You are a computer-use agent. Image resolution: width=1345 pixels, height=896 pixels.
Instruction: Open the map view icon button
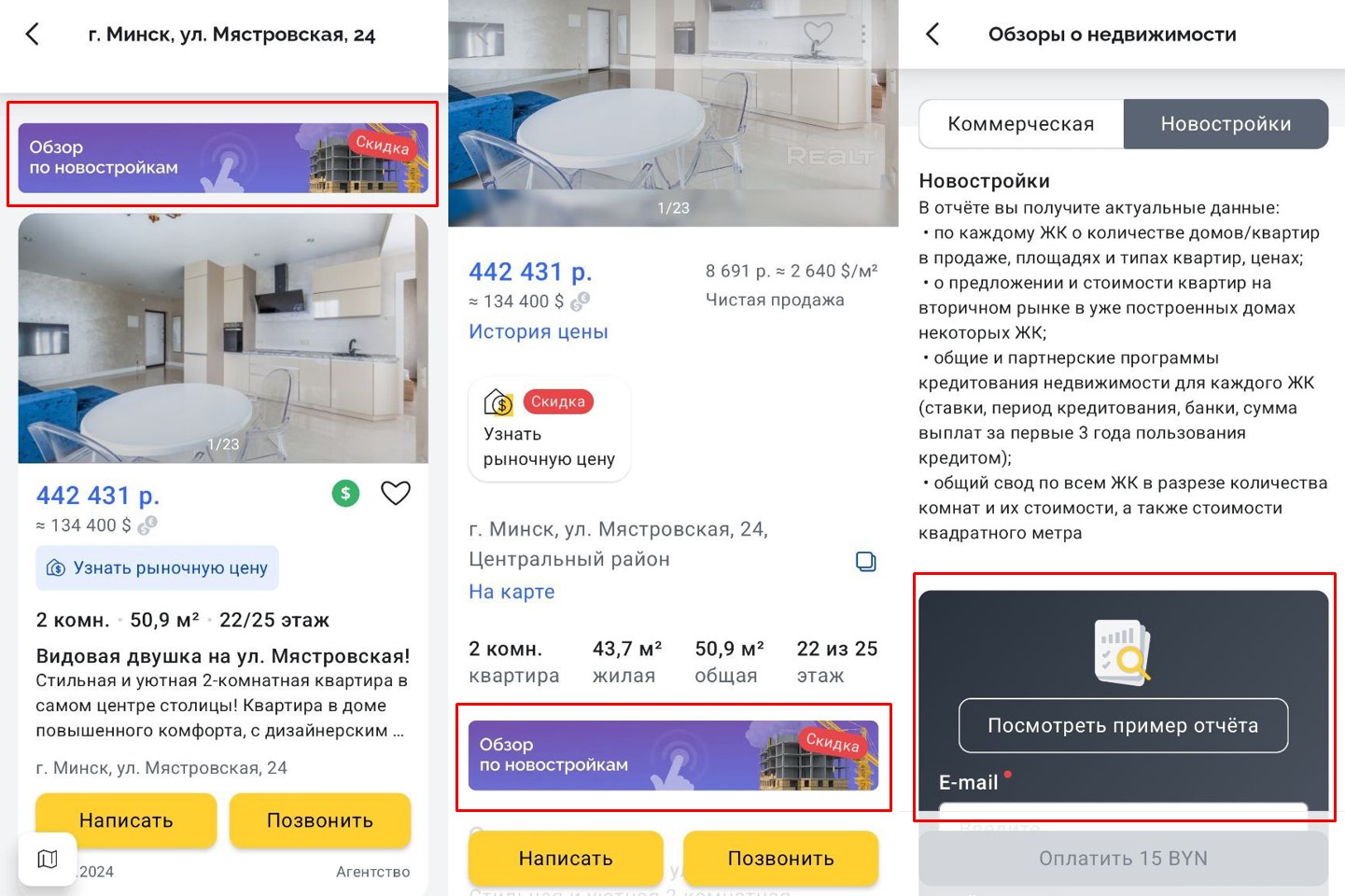click(48, 859)
